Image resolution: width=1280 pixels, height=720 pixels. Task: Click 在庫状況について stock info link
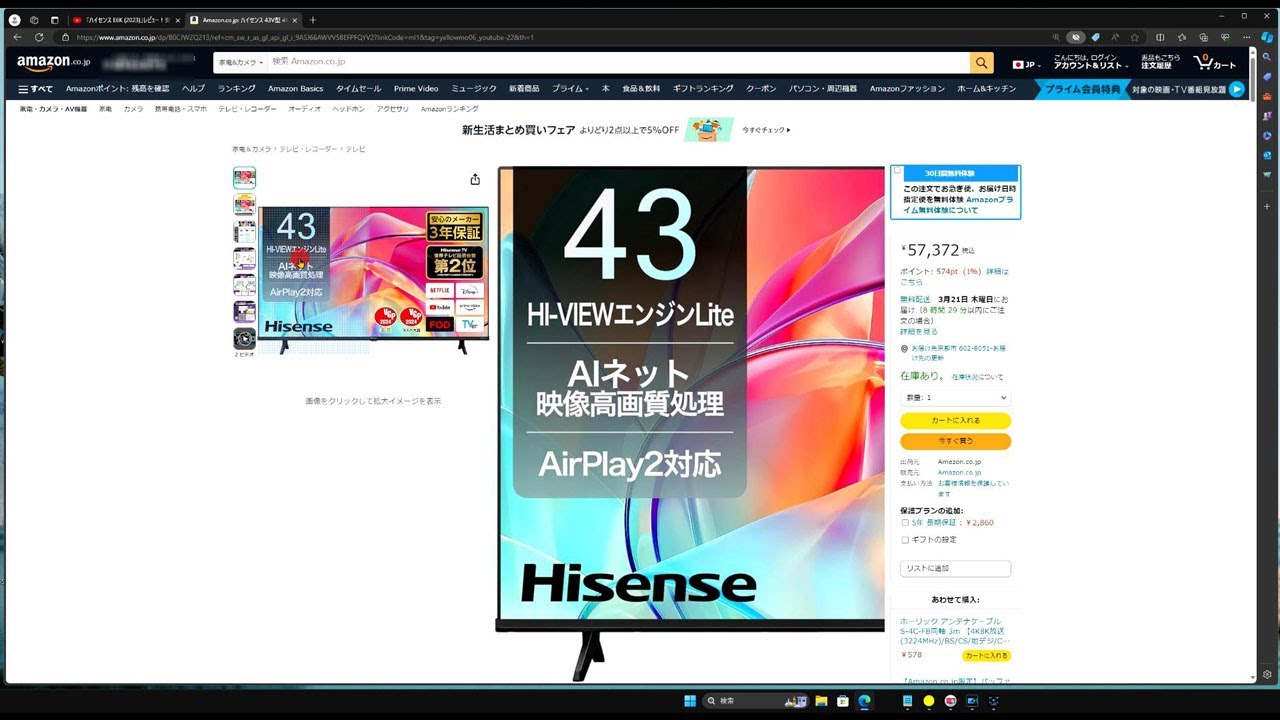click(978, 377)
